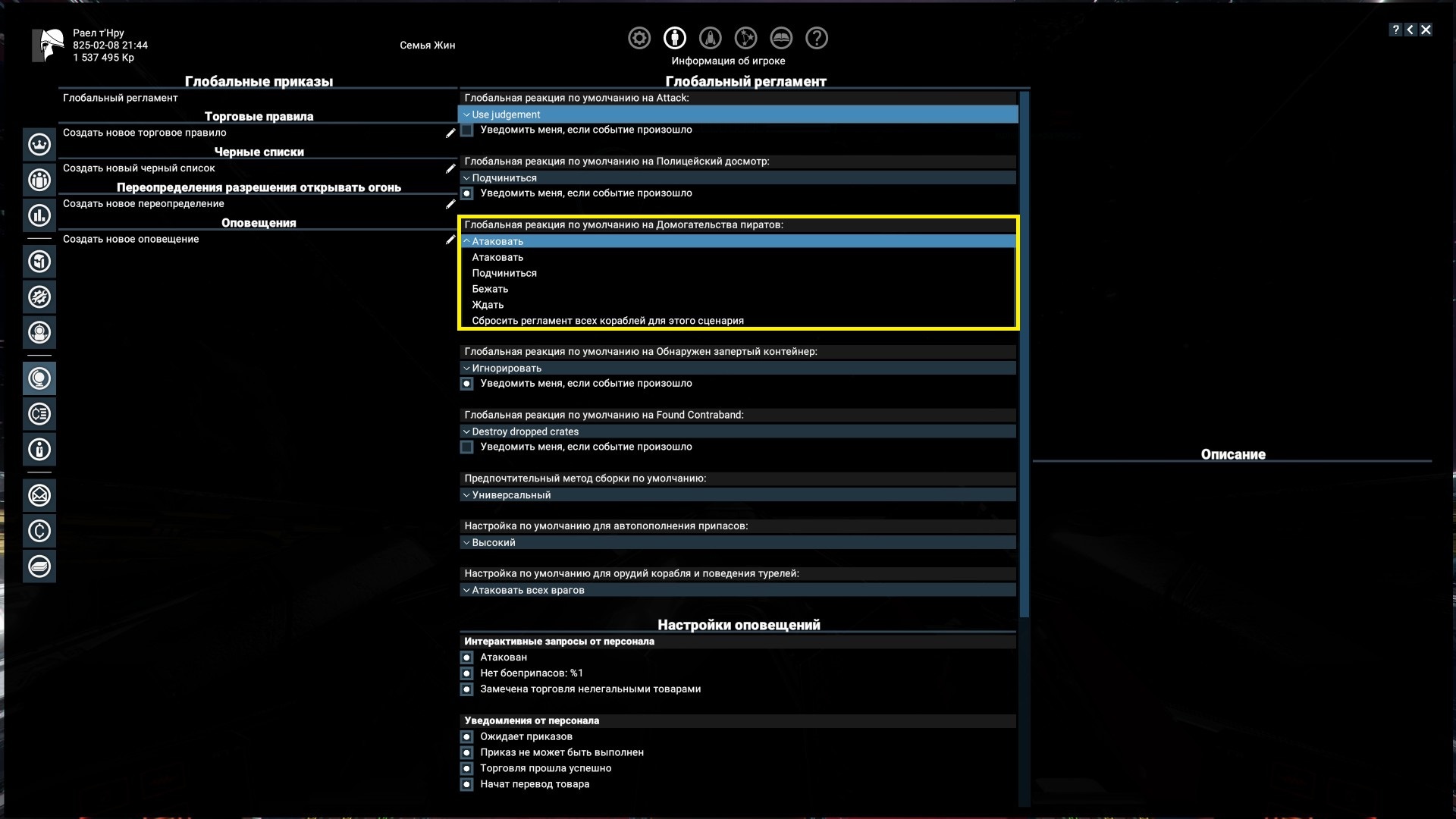Collapse the open pirate harassment Атаковать dropdown
Viewport: 1456px width, 819px height.
(x=738, y=241)
